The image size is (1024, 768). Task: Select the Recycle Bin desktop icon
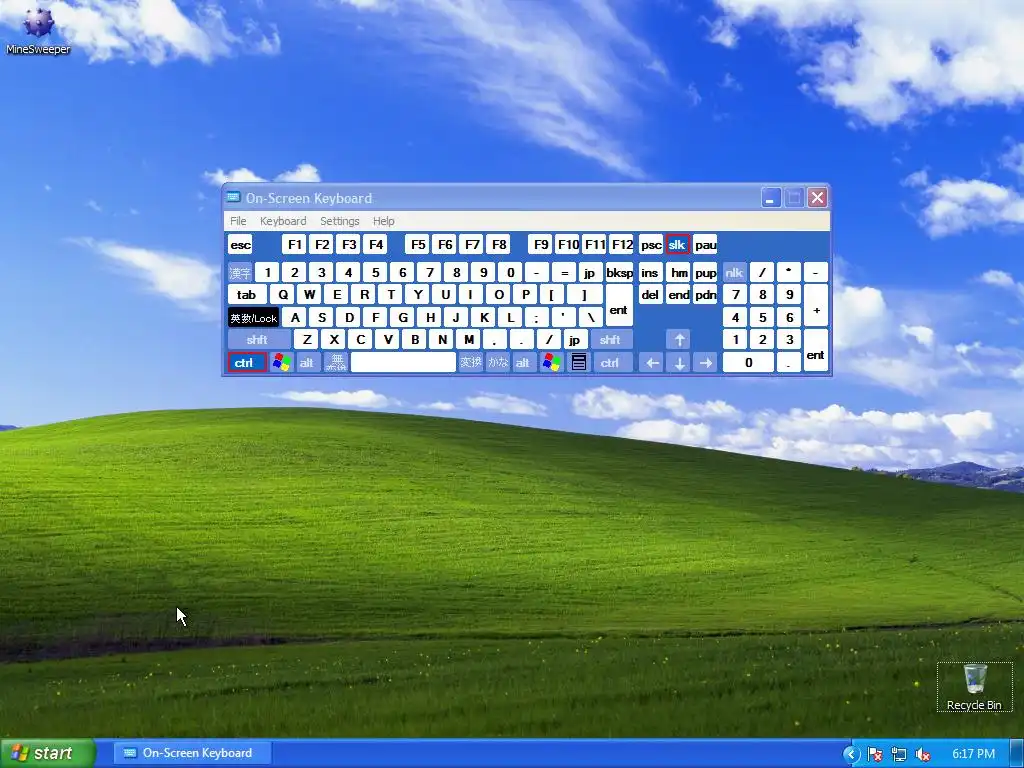click(974, 687)
